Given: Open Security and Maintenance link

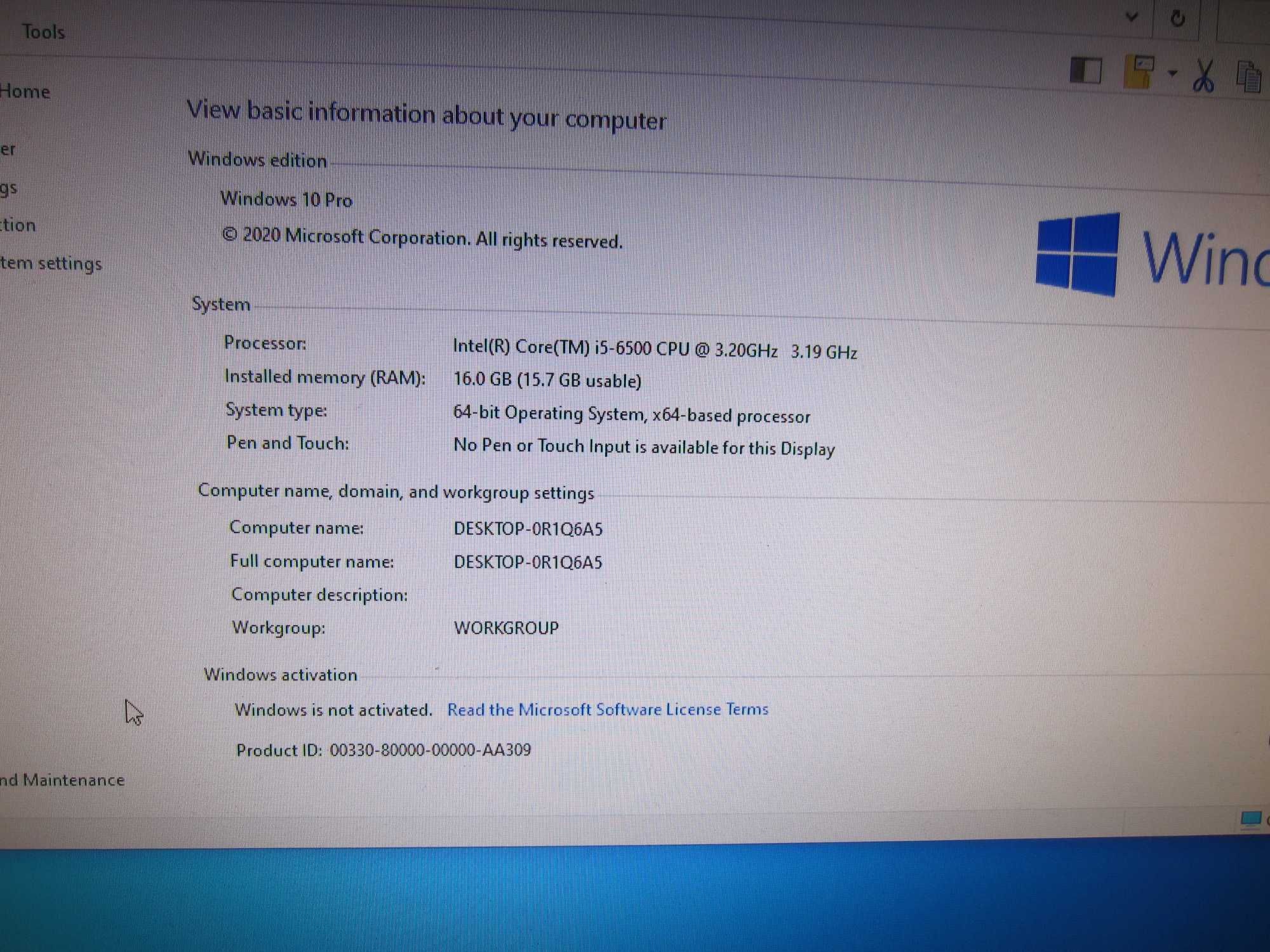Looking at the screenshot, I should coord(62,779).
